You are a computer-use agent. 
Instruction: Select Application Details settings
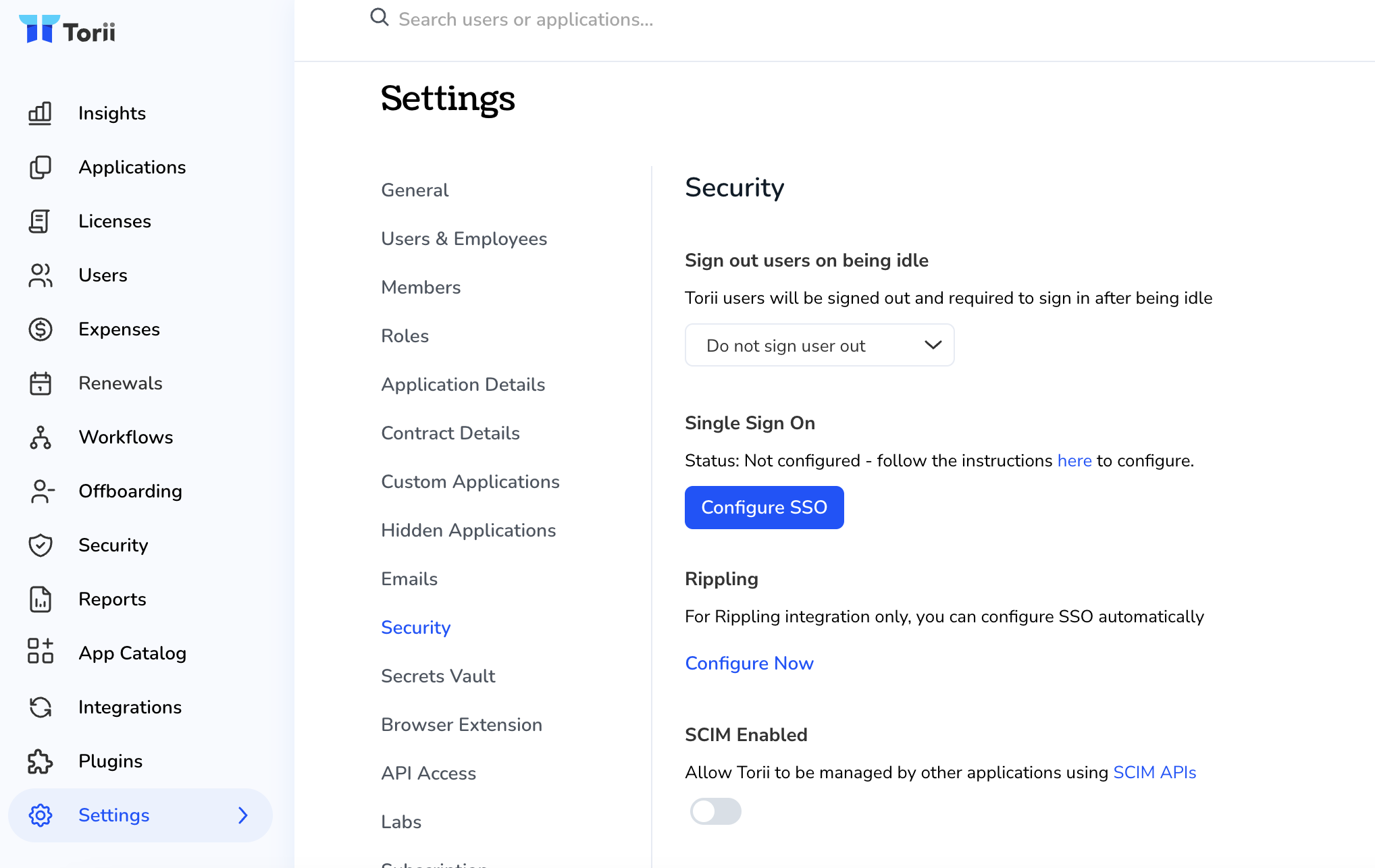click(463, 385)
